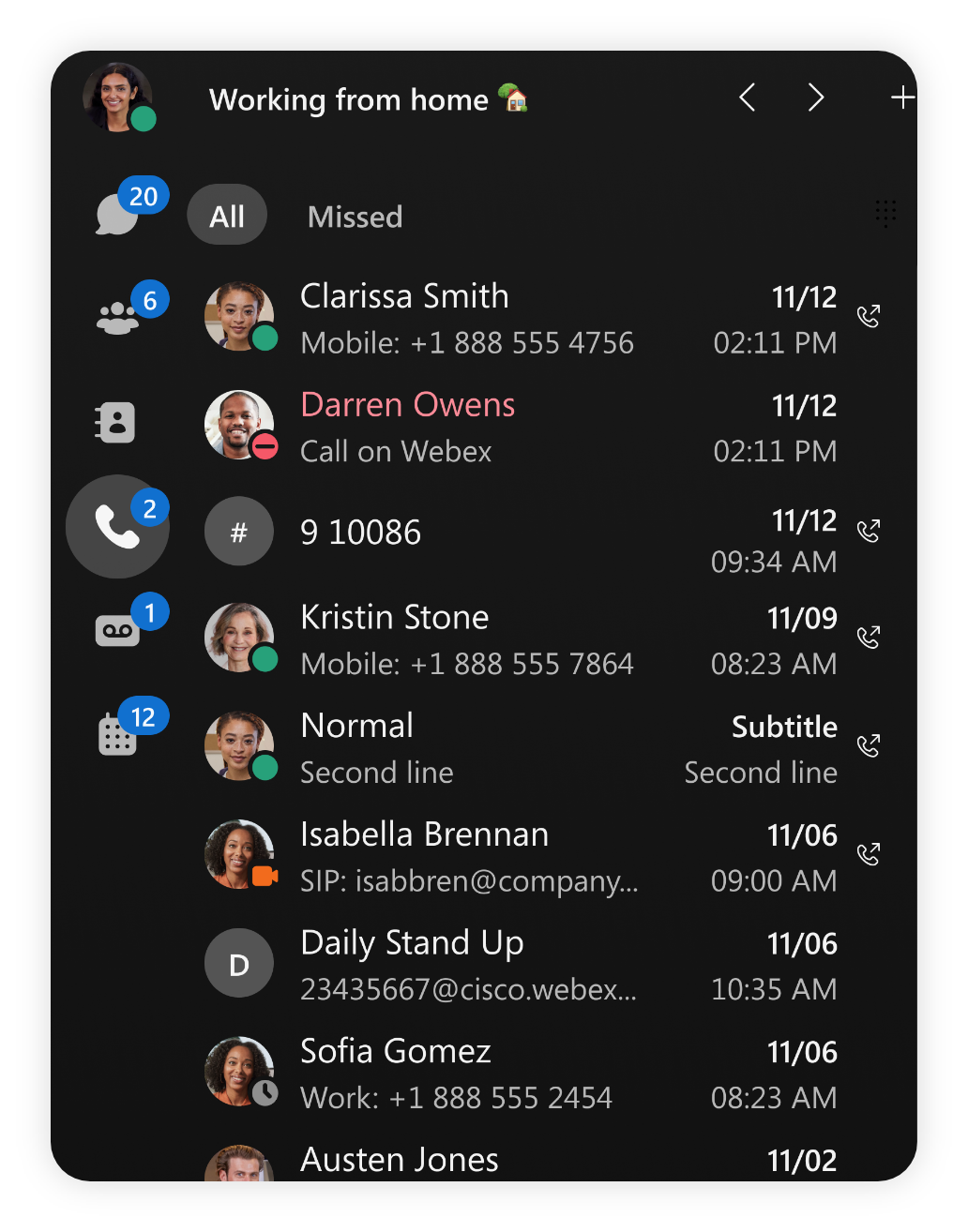The image size is (968, 1232).
Task: Go back with the left chevron
Action: tap(747, 98)
